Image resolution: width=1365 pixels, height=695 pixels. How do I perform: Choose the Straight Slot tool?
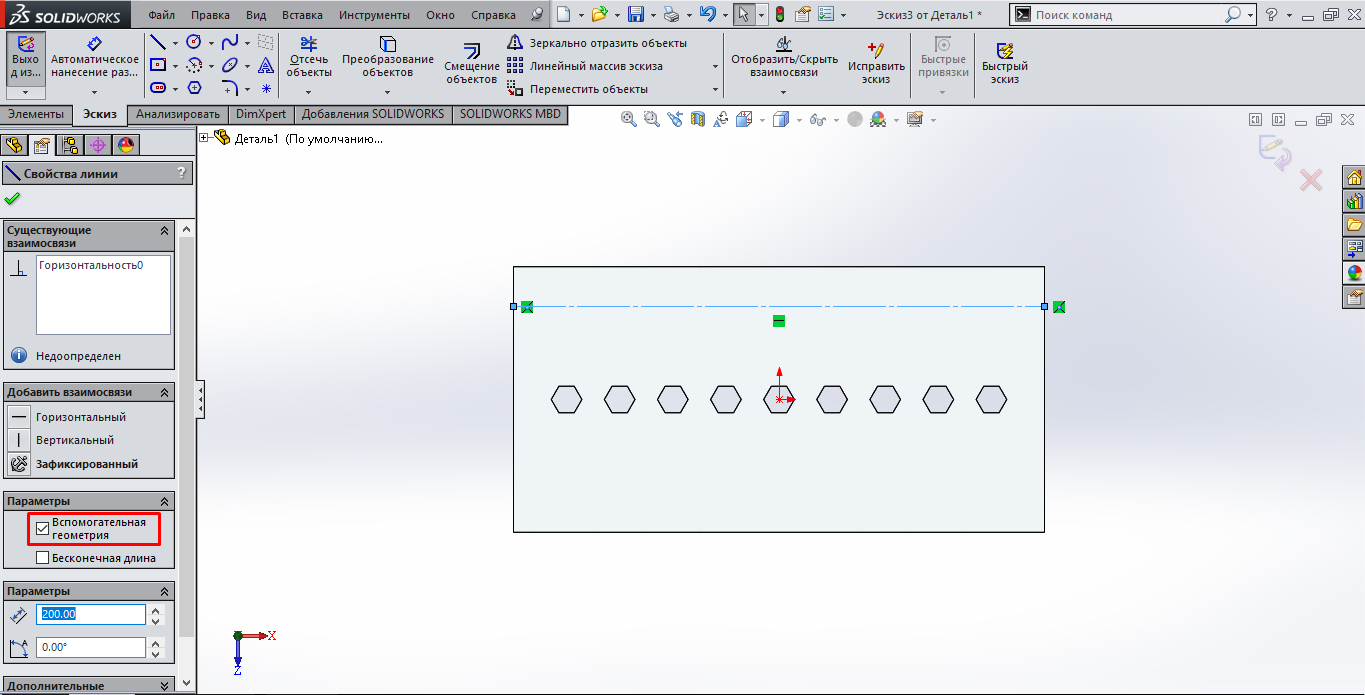(157, 88)
